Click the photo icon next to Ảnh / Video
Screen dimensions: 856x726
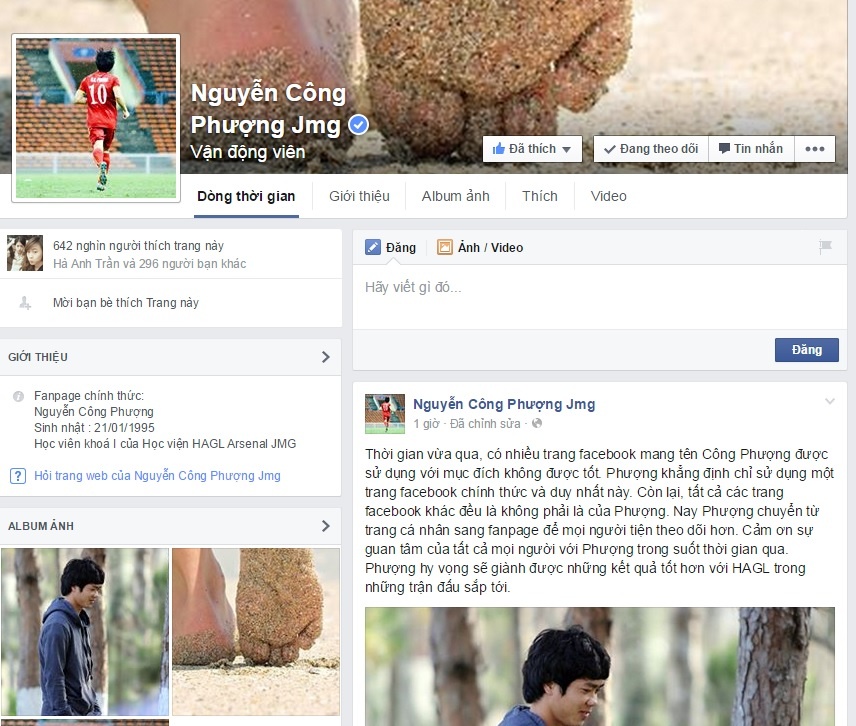tap(445, 247)
